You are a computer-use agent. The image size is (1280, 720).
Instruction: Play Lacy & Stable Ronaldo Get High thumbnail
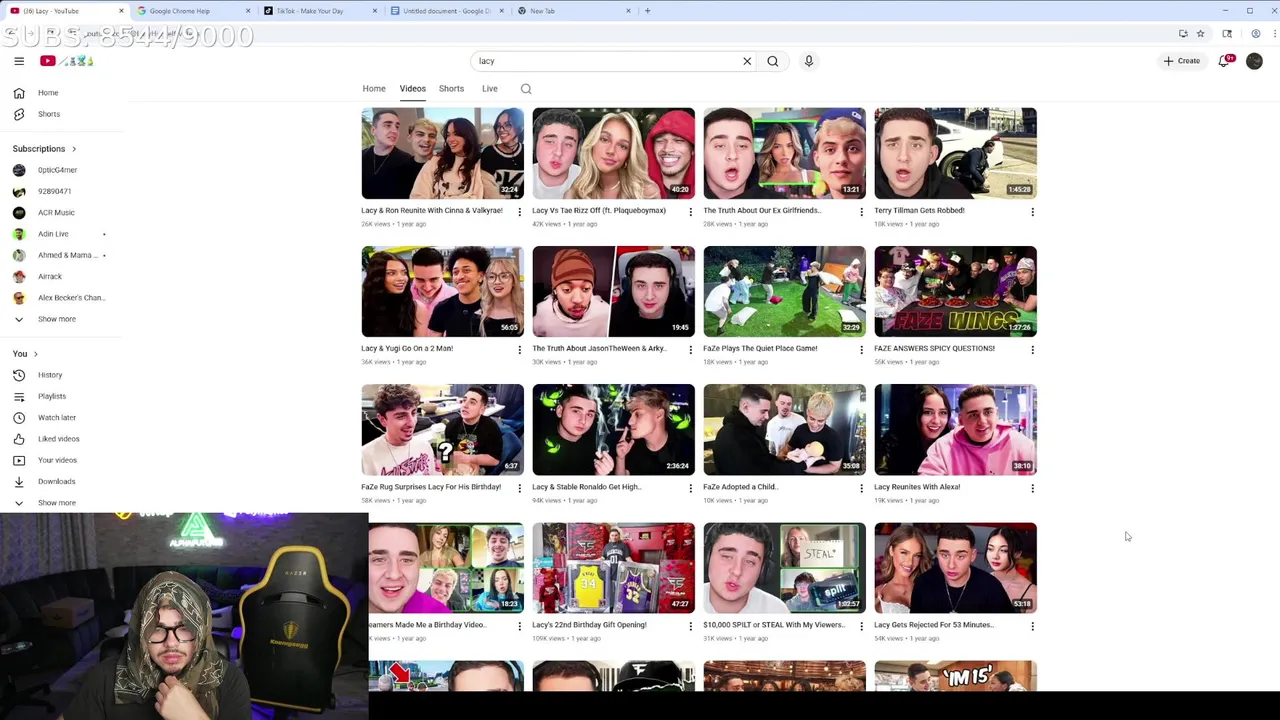[x=613, y=429]
